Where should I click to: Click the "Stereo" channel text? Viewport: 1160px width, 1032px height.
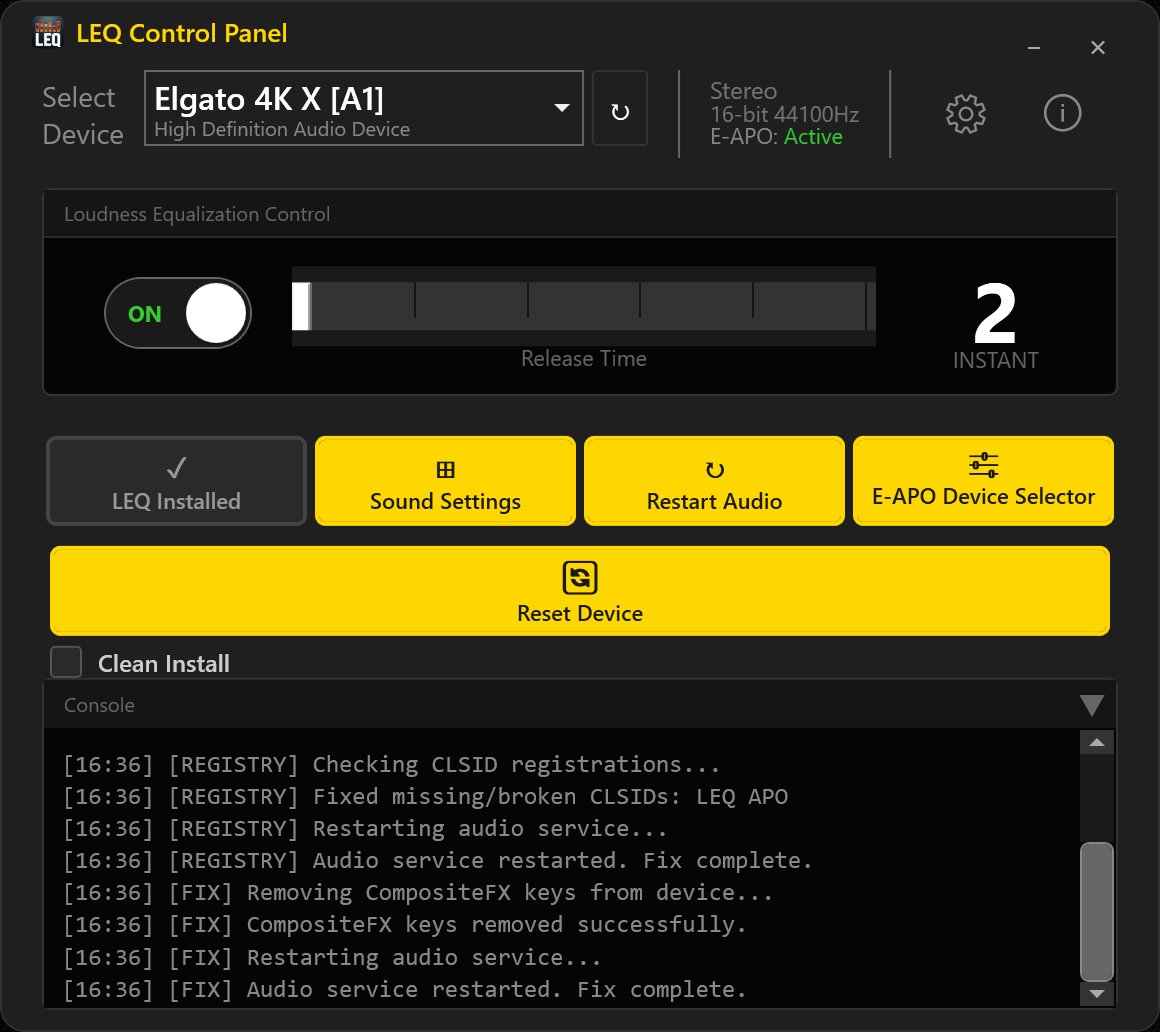743,91
